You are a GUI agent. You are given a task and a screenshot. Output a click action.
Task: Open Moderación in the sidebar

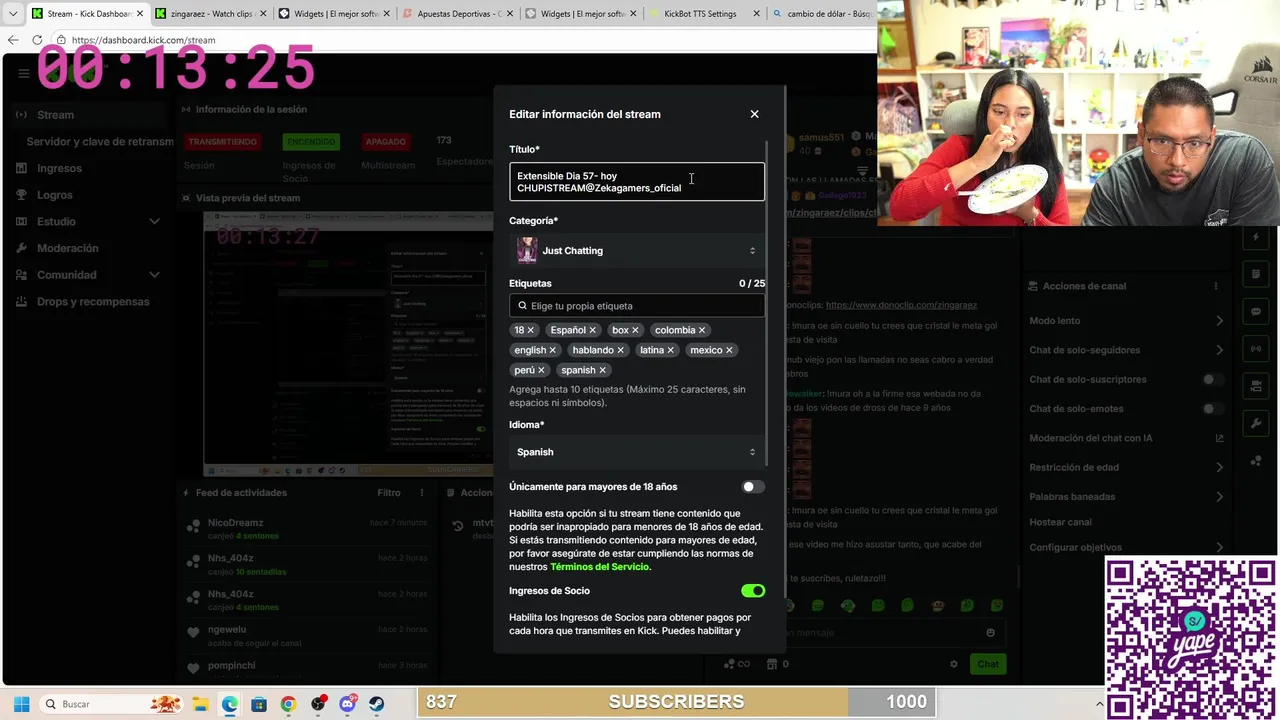pos(67,248)
